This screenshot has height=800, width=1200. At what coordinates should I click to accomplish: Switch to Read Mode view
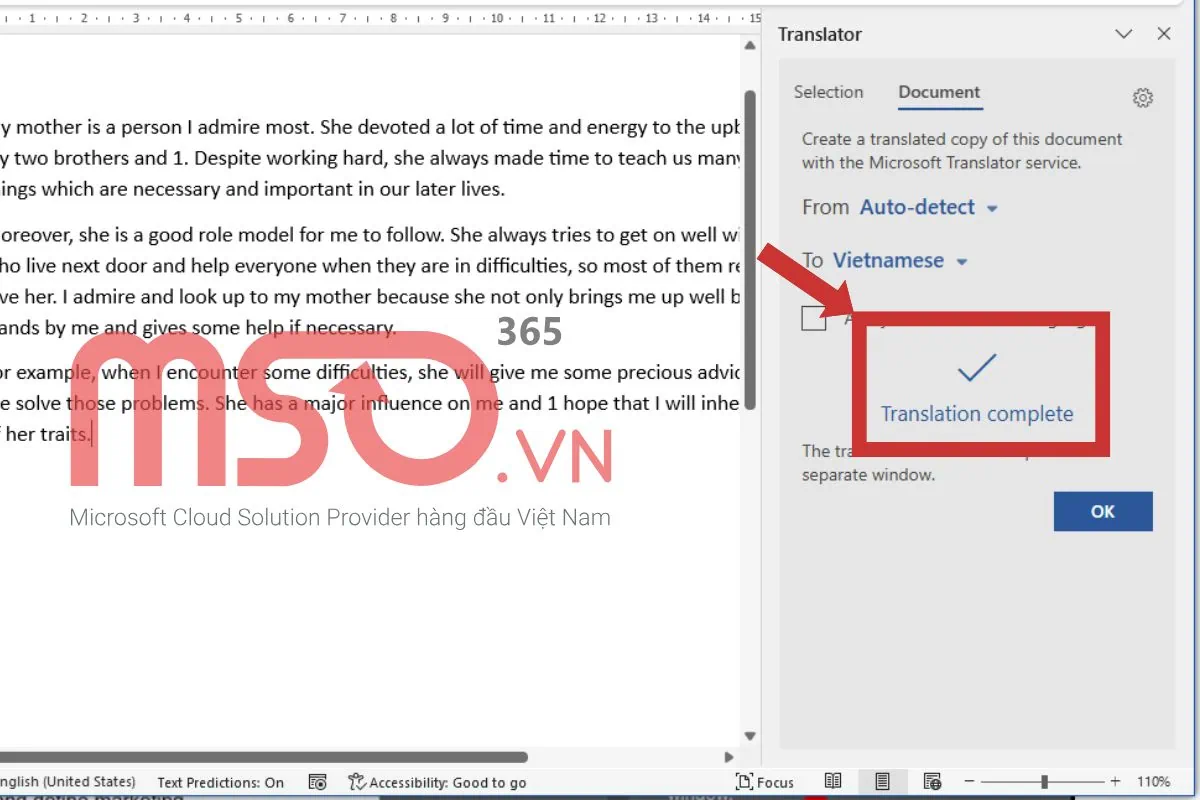click(x=833, y=782)
